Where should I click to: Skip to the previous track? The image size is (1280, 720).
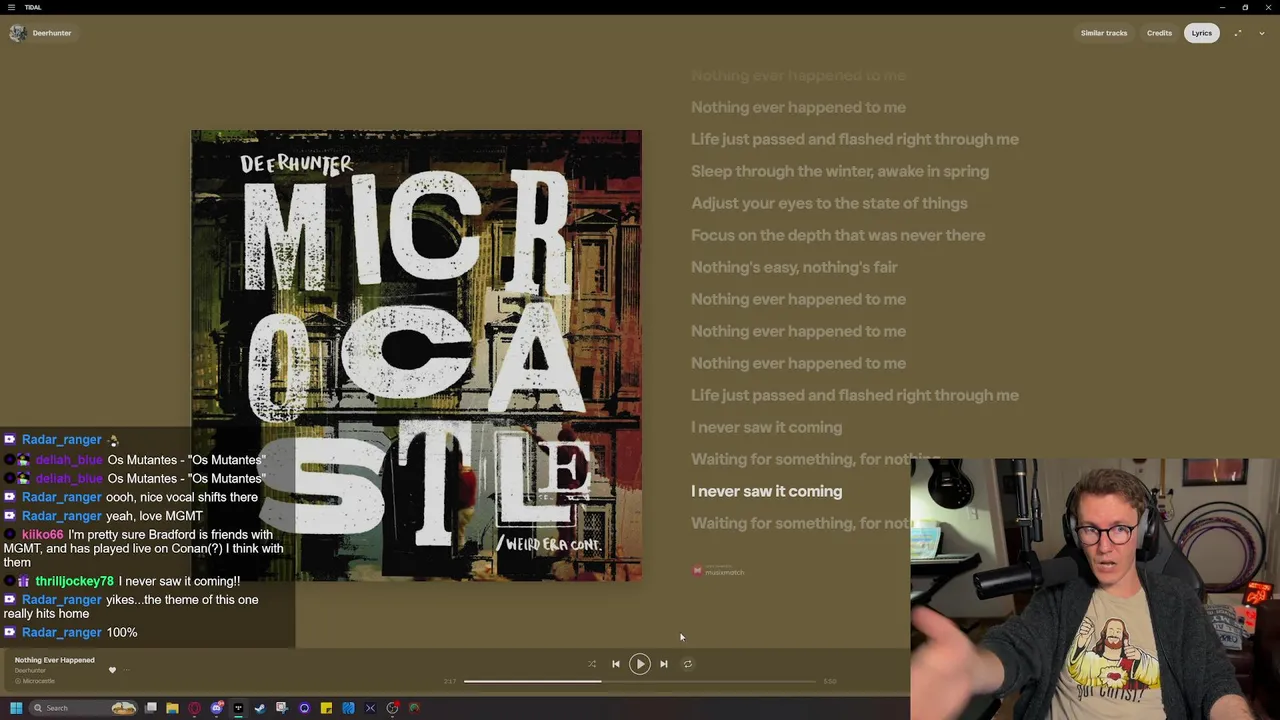(x=616, y=664)
